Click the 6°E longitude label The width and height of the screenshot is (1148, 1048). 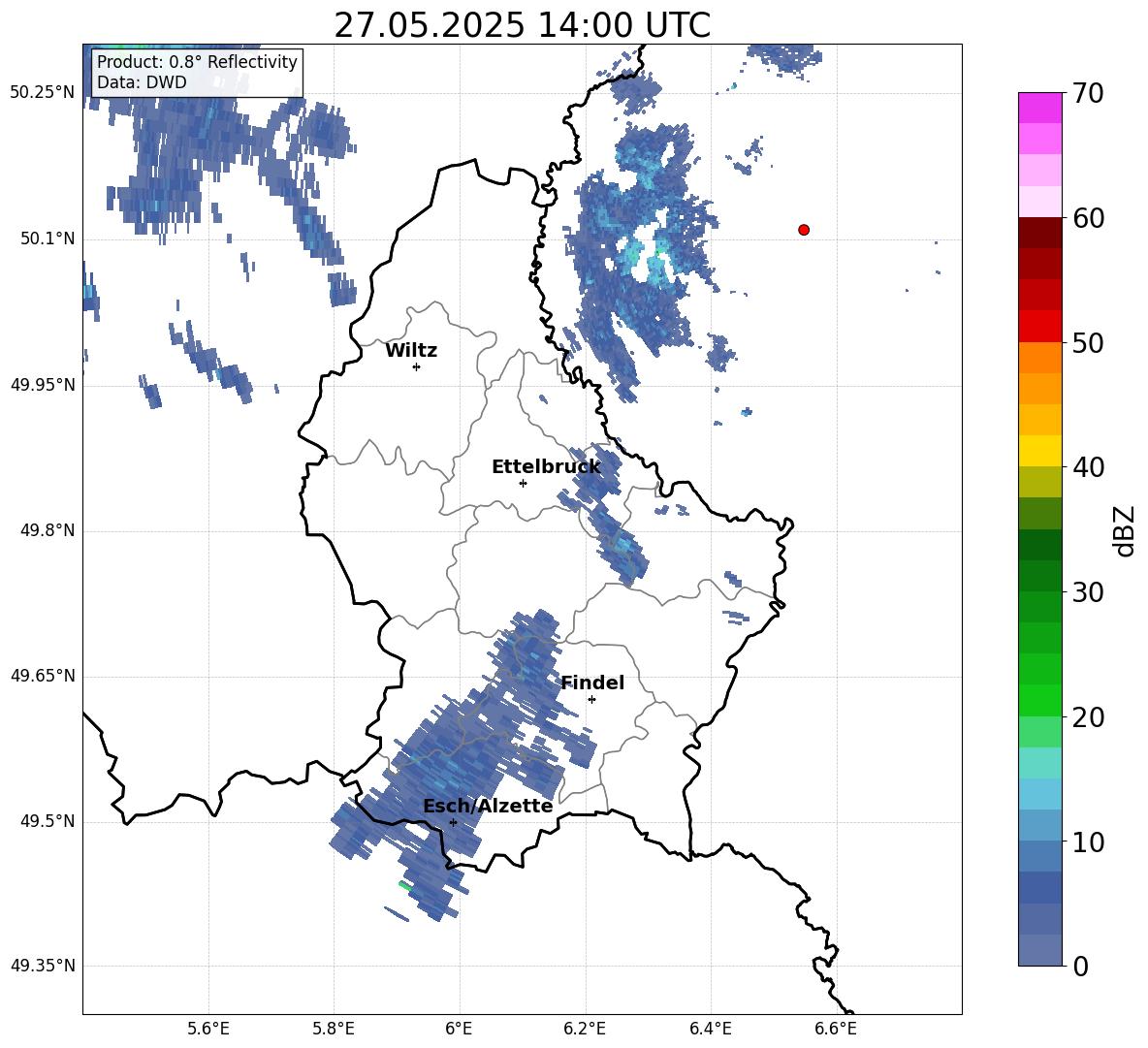pyautogui.click(x=459, y=1029)
